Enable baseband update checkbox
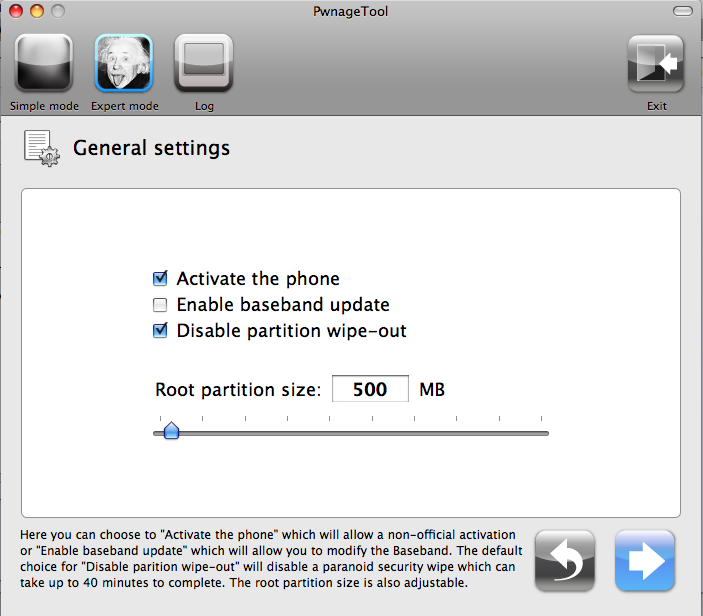Screen dimensions: 703x616 pos(160,305)
